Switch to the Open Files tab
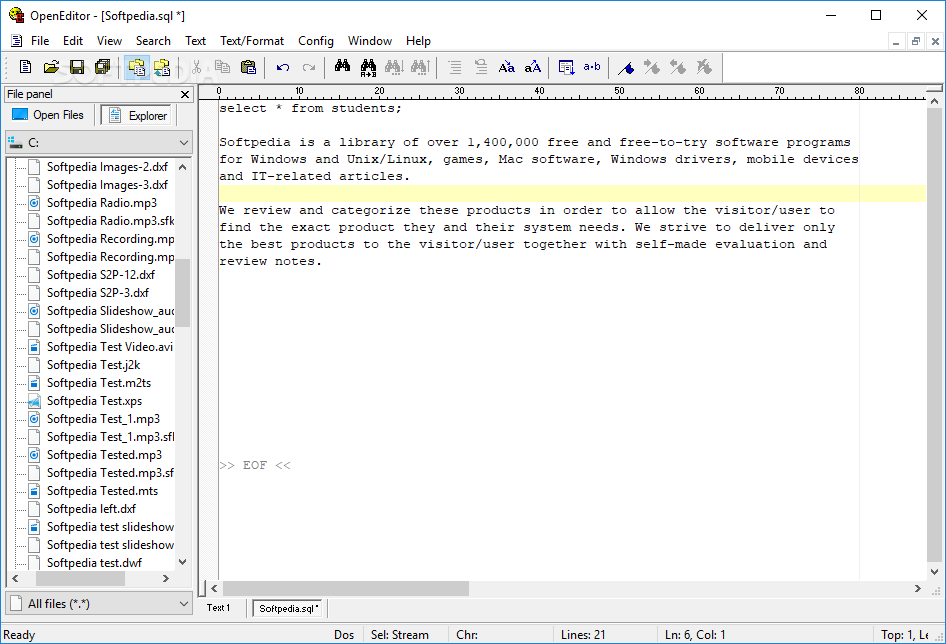The image size is (946, 644). [x=48, y=115]
